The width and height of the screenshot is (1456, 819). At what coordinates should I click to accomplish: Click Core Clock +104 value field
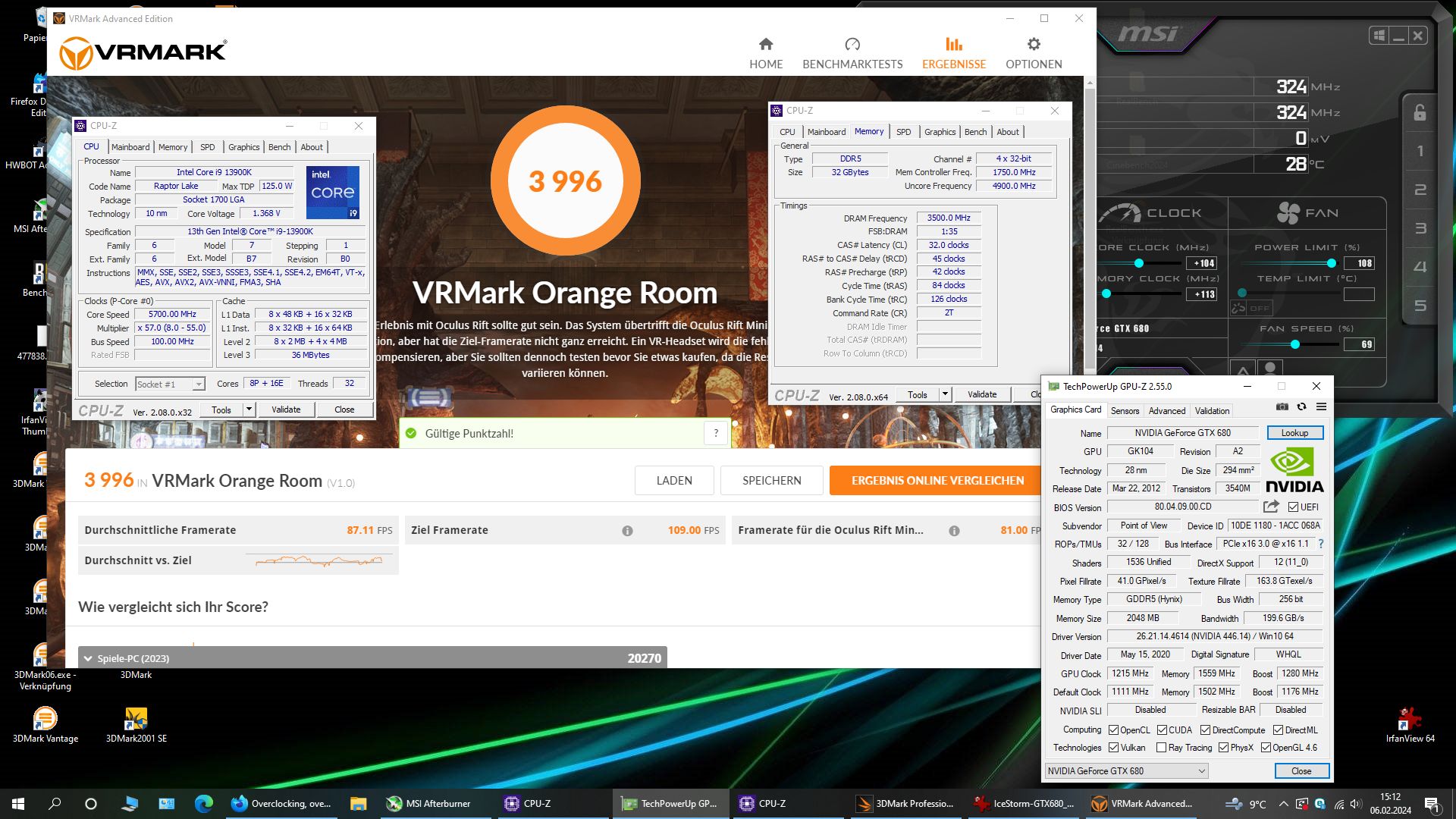[x=1201, y=263]
